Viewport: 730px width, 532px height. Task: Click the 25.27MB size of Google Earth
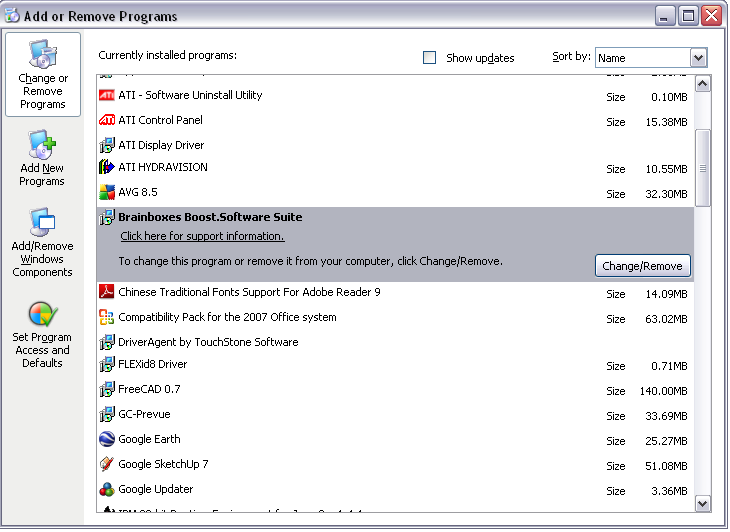[x=666, y=441]
